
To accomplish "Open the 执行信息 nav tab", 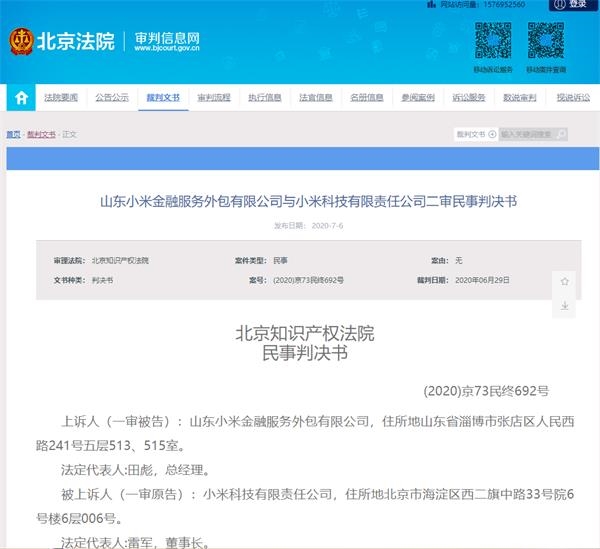I will coord(265,98).
